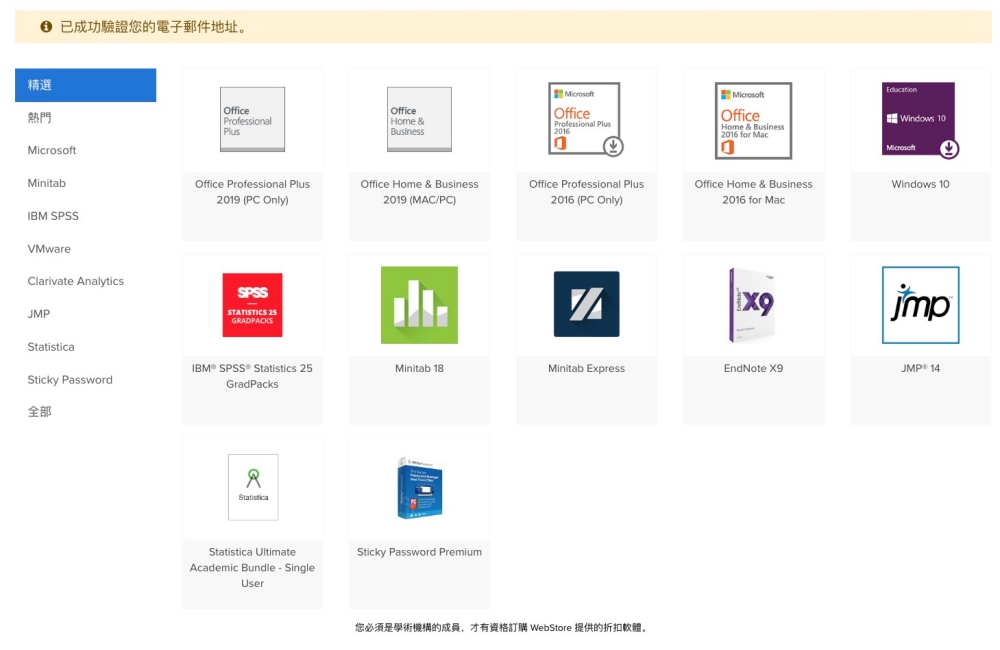The height and width of the screenshot is (650, 1000).
Task: Click the Office Professional Plus 2016 title link
Action: pos(586,192)
